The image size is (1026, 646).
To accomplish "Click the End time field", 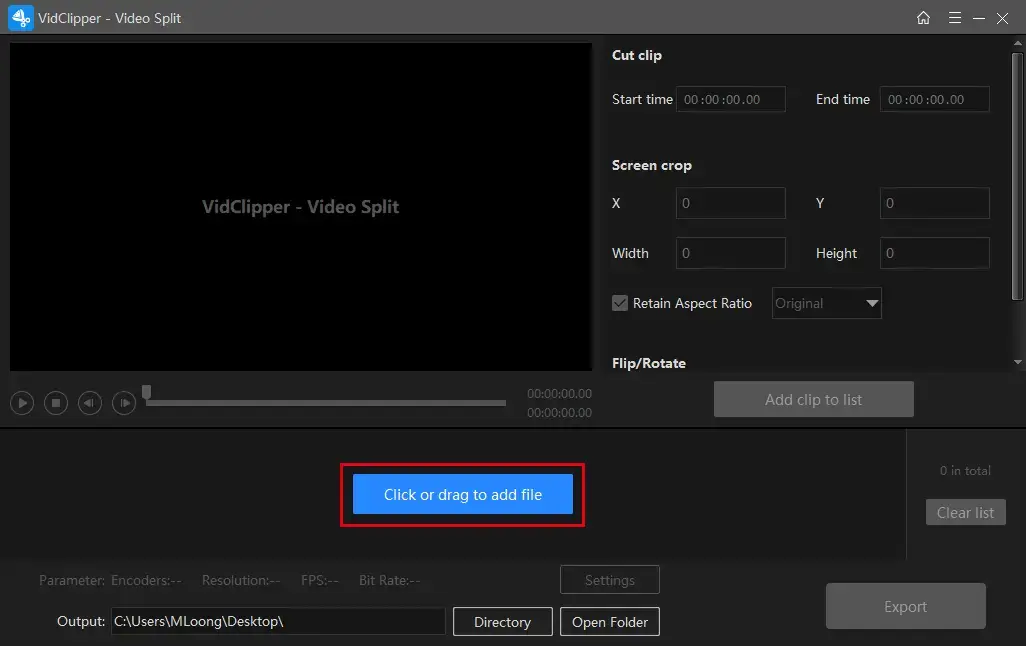I will click(934, 99).
